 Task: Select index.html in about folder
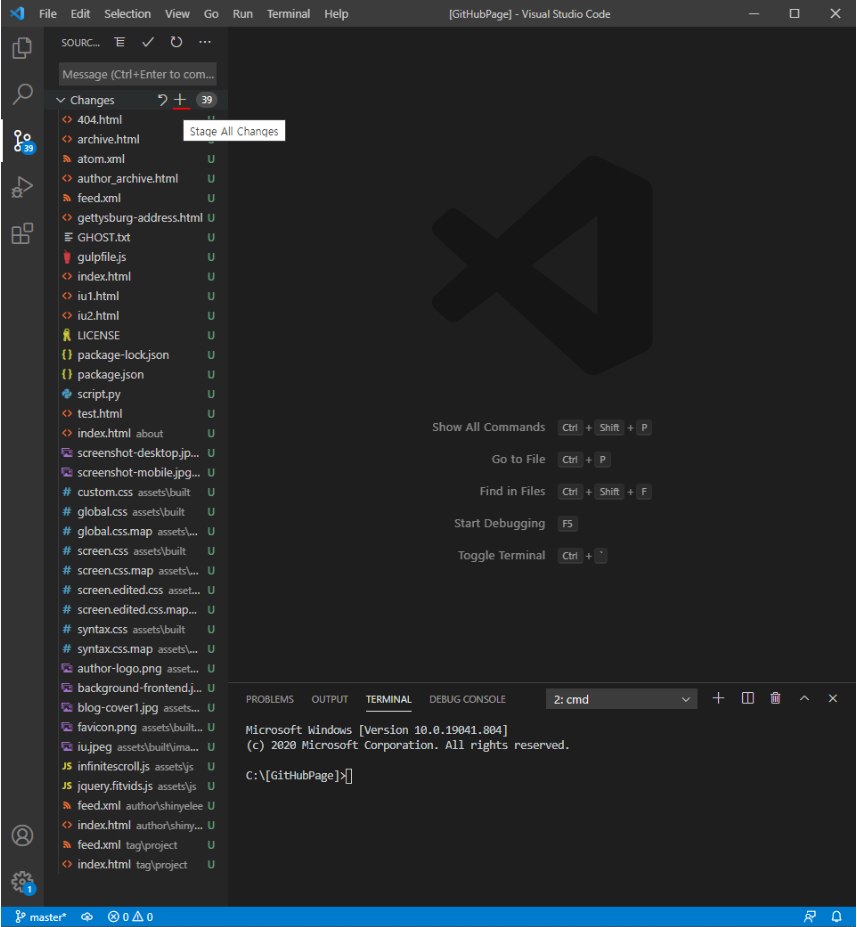(139, 433)
